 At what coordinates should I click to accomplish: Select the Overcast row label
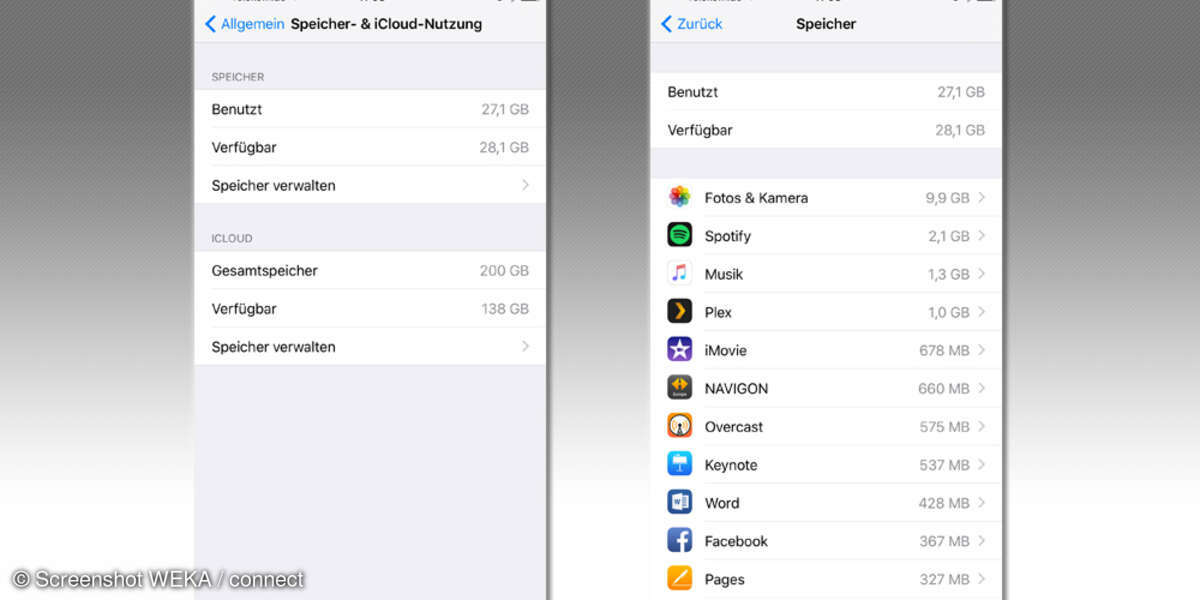pos(733,426)
